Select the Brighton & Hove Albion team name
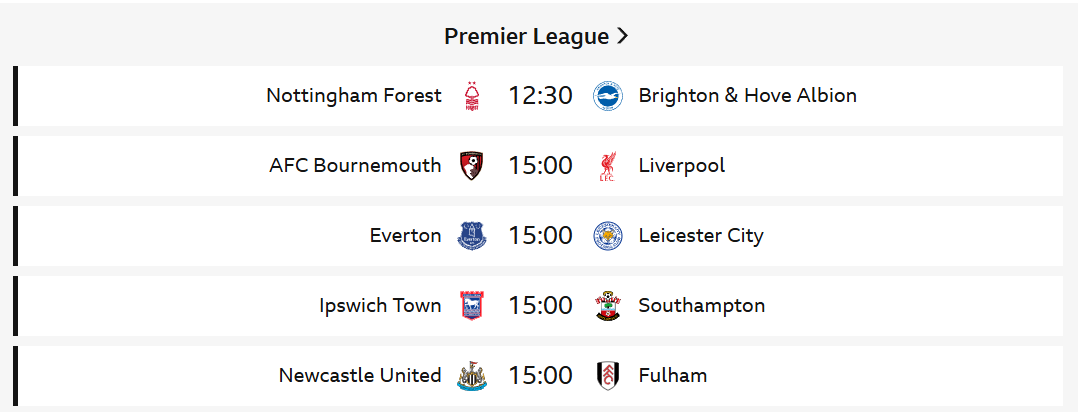 (x=747, y=96)
